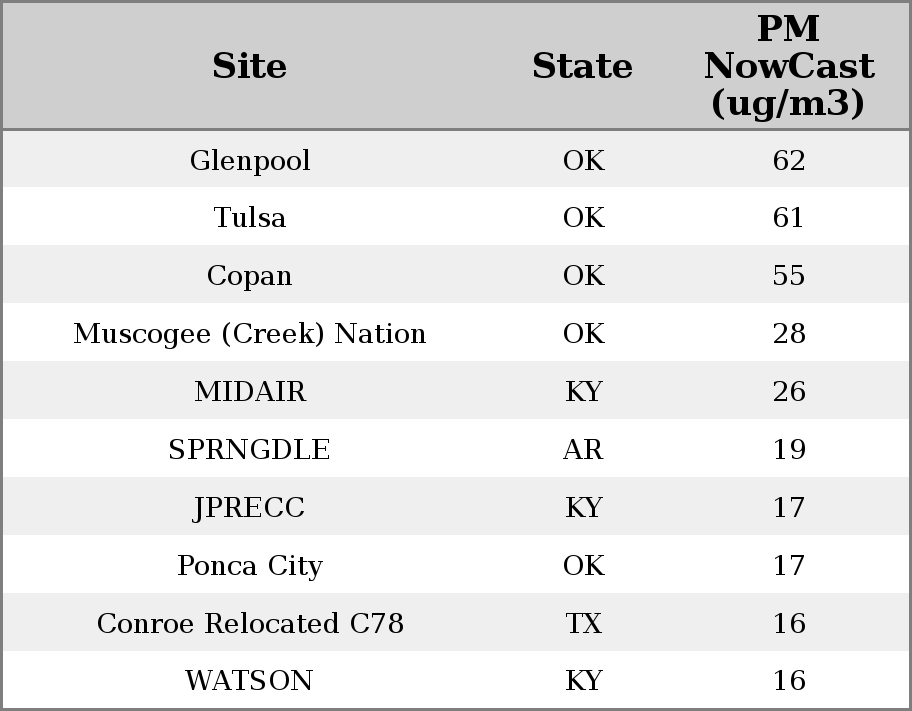Click the PM NowCast (ug/m3) column header
912x711 pixels.
click(x=788, y=67)
